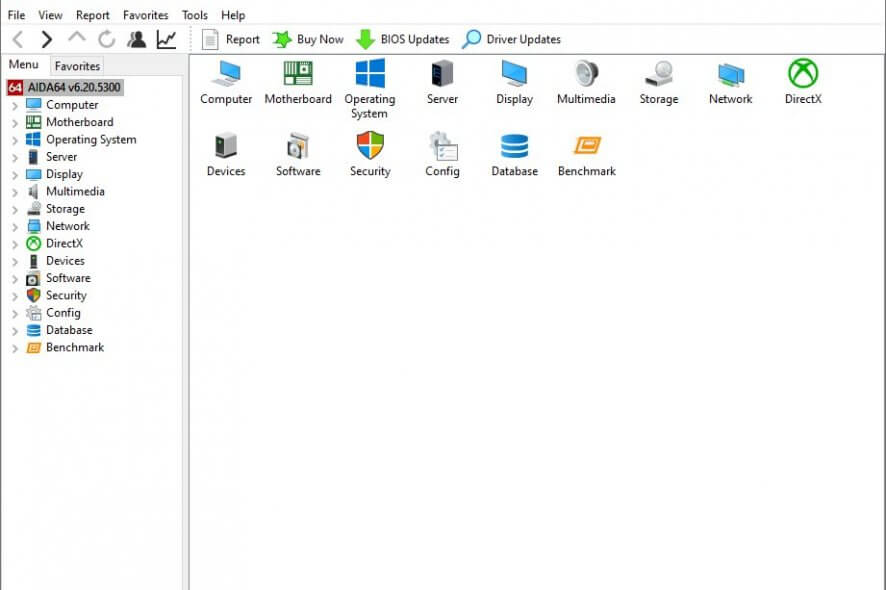The height and width of the screenshot is (590, 886).
Task: Expand the Computer tree node
Action: [x=15, y=106]
